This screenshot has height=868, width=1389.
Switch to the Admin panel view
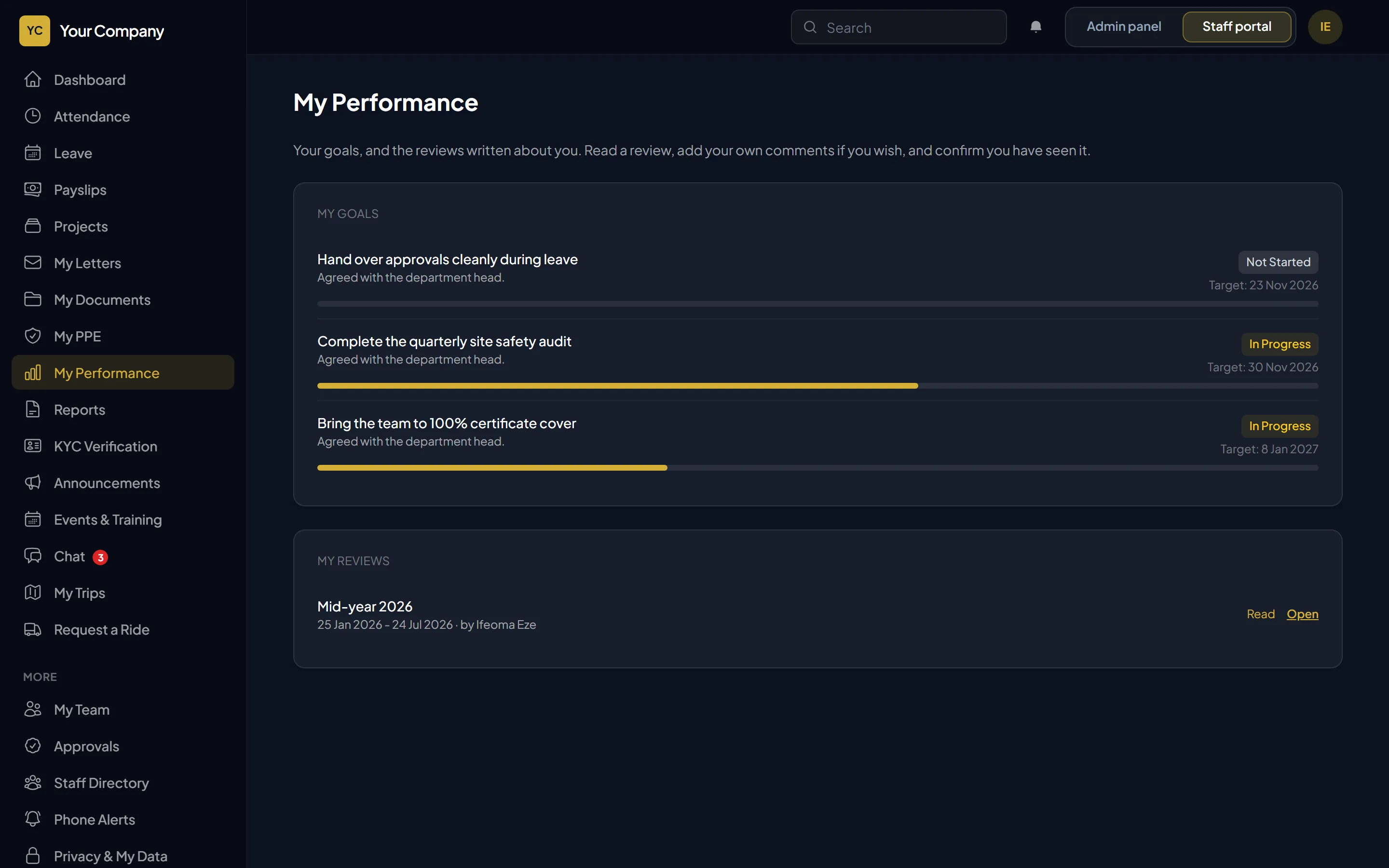tap(1123, 27)
